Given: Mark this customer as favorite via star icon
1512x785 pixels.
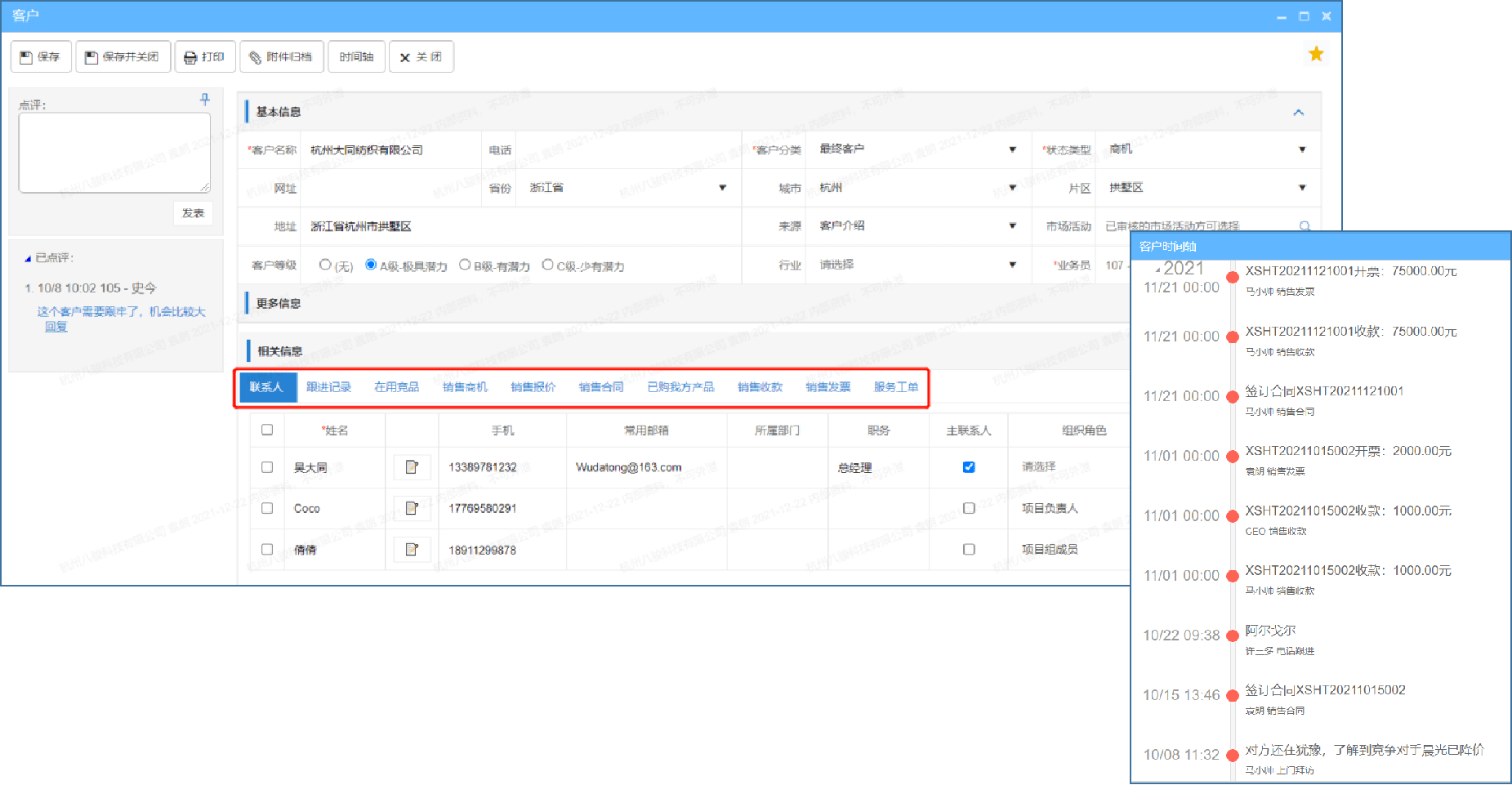Looking at the screenshot, I should [1316, 53].
